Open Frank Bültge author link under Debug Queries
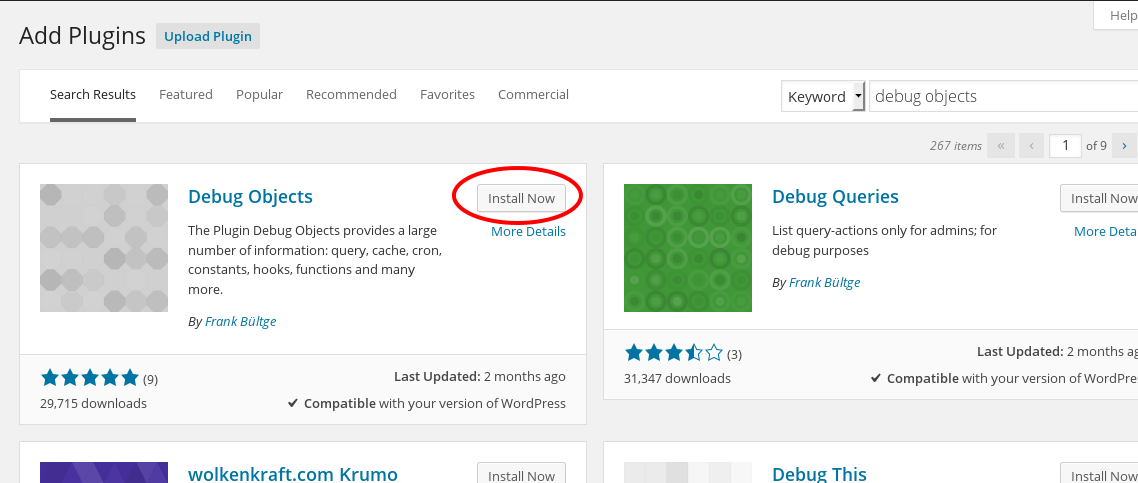The height and width of the screenshot is (483, 1138). pyautogui.click(x=824, y=282)
